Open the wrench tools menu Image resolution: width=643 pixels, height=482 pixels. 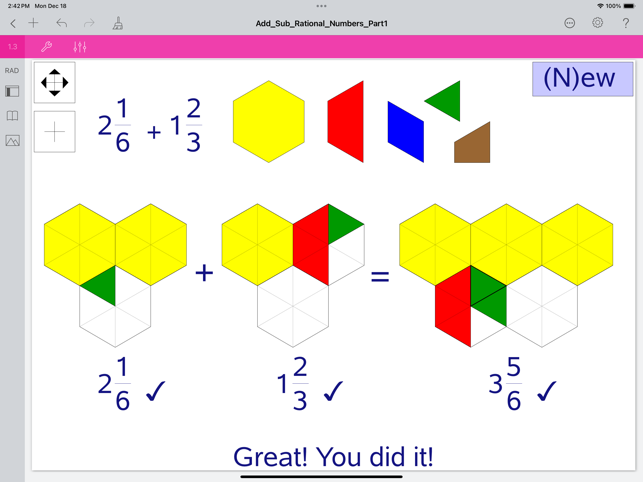[46, 47]
